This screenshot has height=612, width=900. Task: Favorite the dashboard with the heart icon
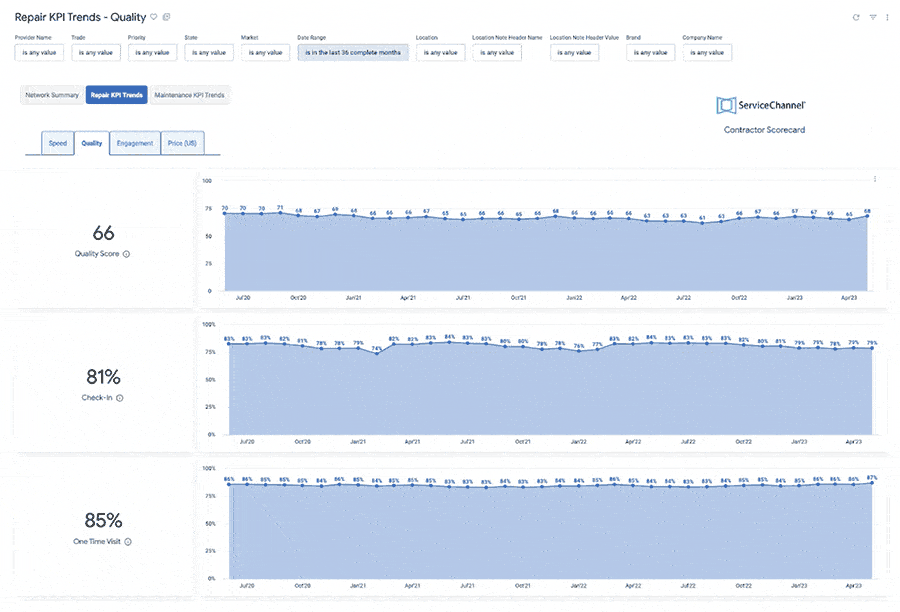pyautogui.click(x=153, y=17)
